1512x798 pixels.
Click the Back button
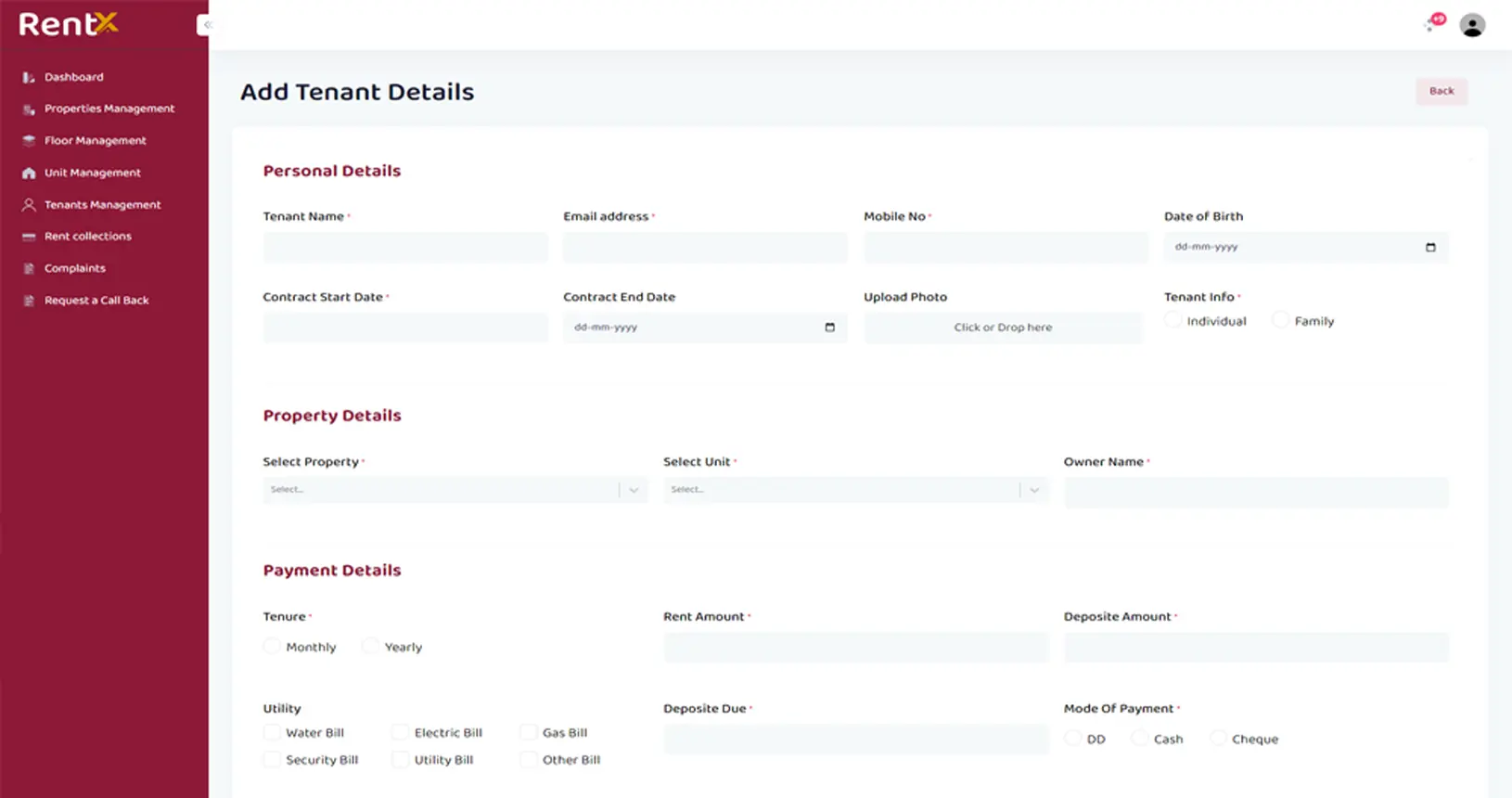[1442, 91]
